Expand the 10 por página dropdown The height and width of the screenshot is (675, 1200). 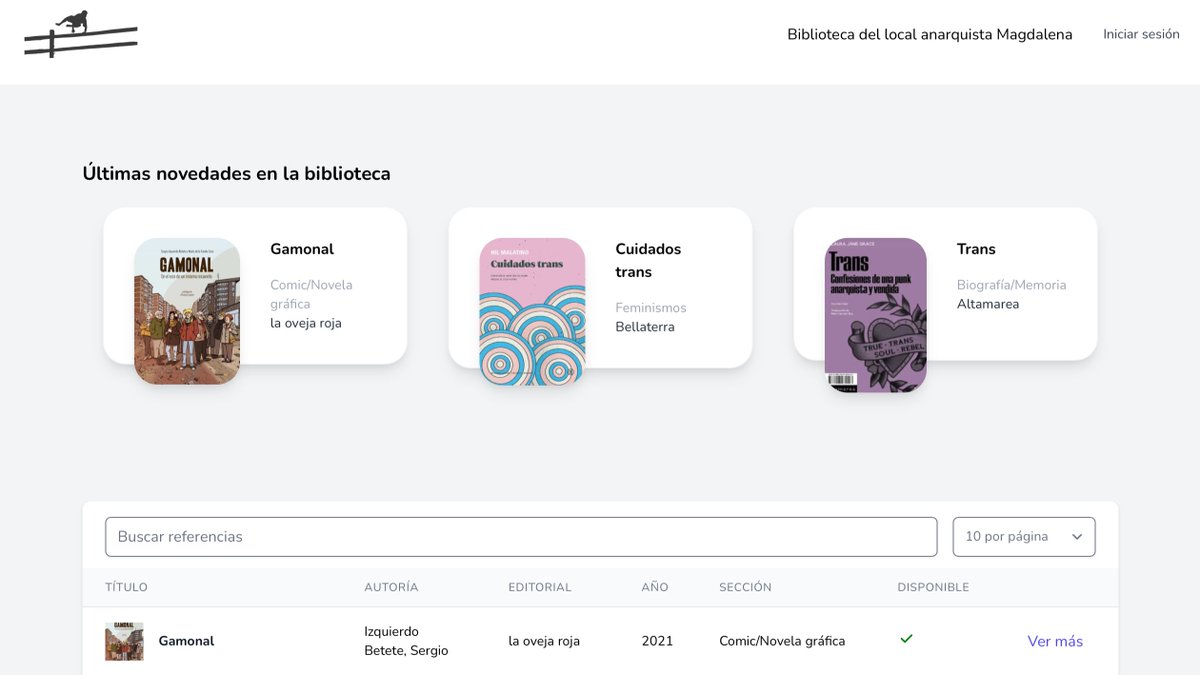pyautogui.click(x=1024, y=537)
